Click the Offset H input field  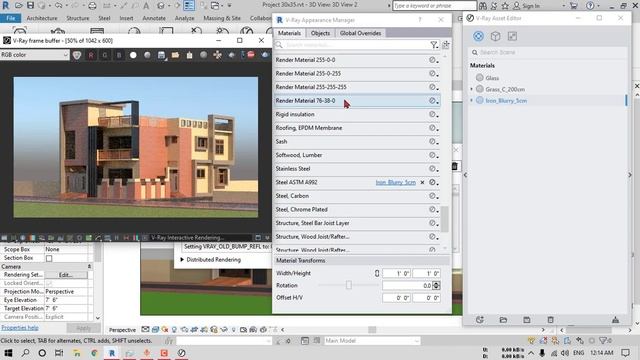click(x=397, y=298)
